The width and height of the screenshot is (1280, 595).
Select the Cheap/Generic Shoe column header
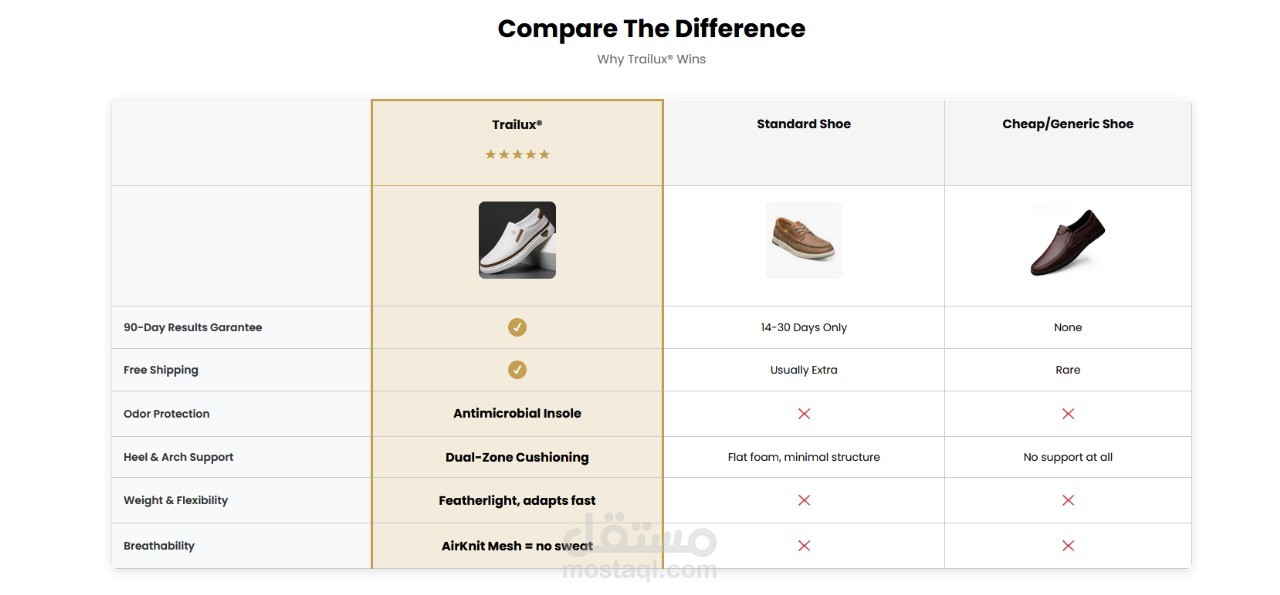click(x=1068, y=124)
